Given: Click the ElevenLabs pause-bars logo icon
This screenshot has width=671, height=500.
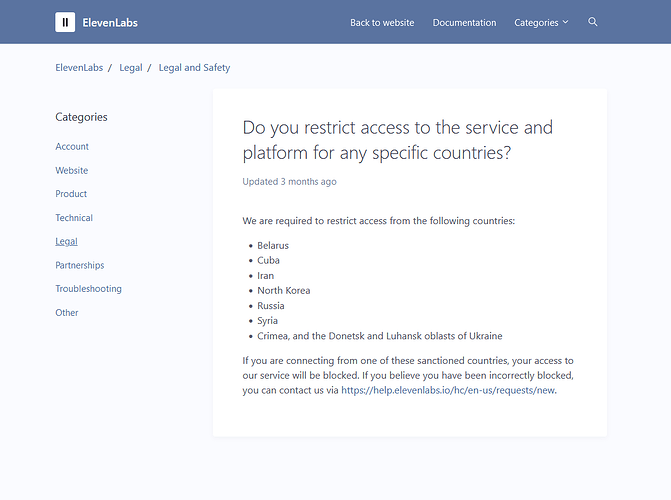Looking at the screenshot, I should click(65, 22).
